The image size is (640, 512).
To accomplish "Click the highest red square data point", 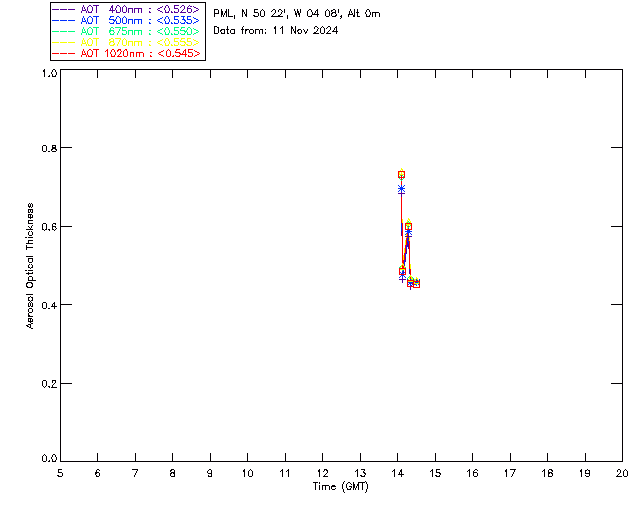I will click(x=401, y=175).
